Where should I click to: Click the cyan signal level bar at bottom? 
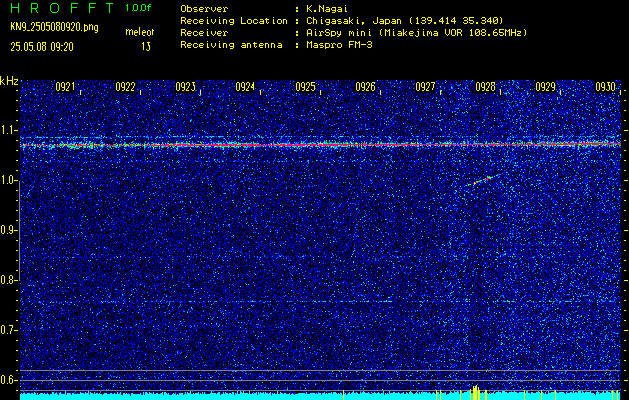[x=320, y=396]
